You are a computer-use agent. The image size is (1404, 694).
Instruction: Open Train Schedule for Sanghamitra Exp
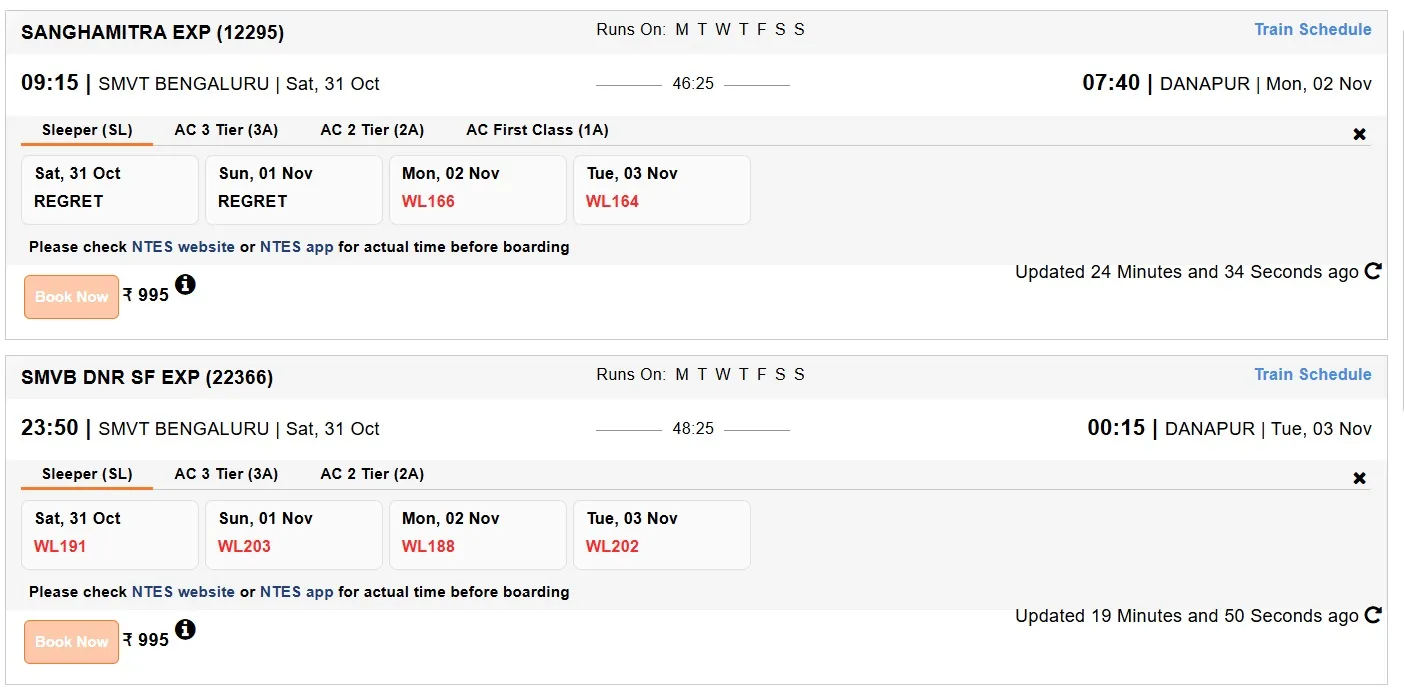[x=1313, y=29]
